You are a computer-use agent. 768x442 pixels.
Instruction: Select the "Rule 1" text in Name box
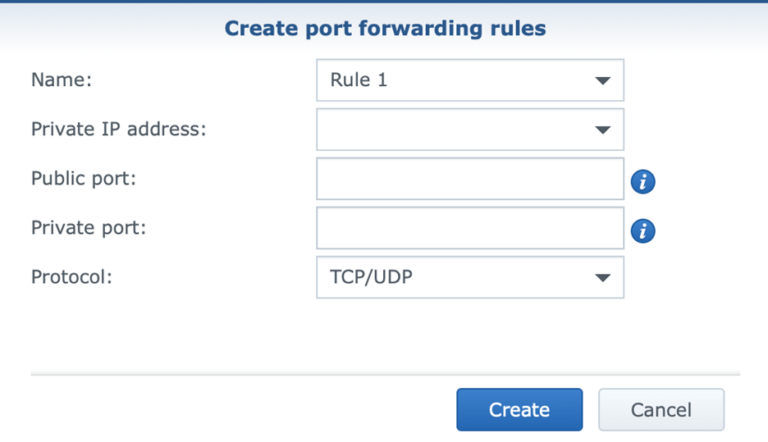coord(359,80)
